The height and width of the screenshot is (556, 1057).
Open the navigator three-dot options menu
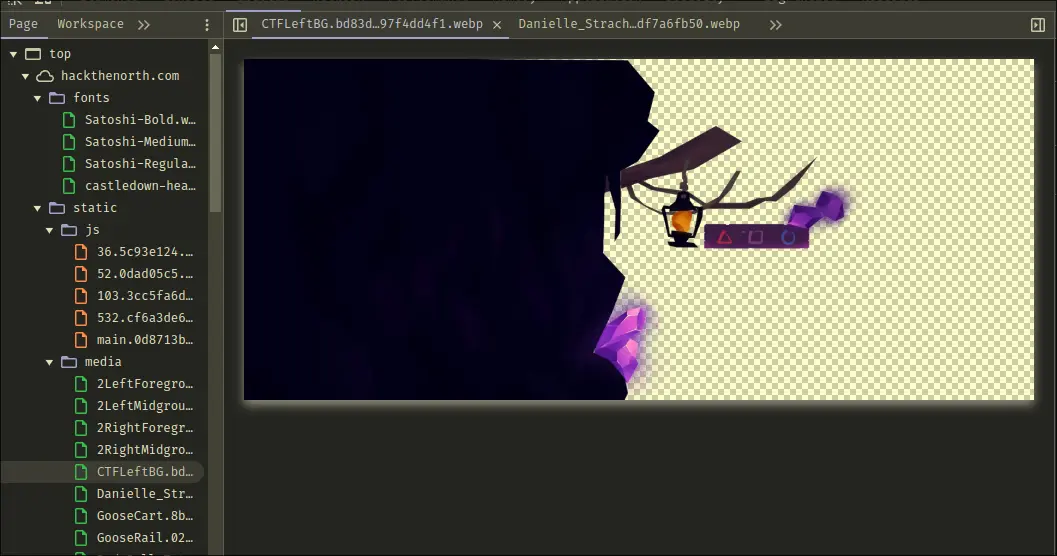tap(207, 25)
